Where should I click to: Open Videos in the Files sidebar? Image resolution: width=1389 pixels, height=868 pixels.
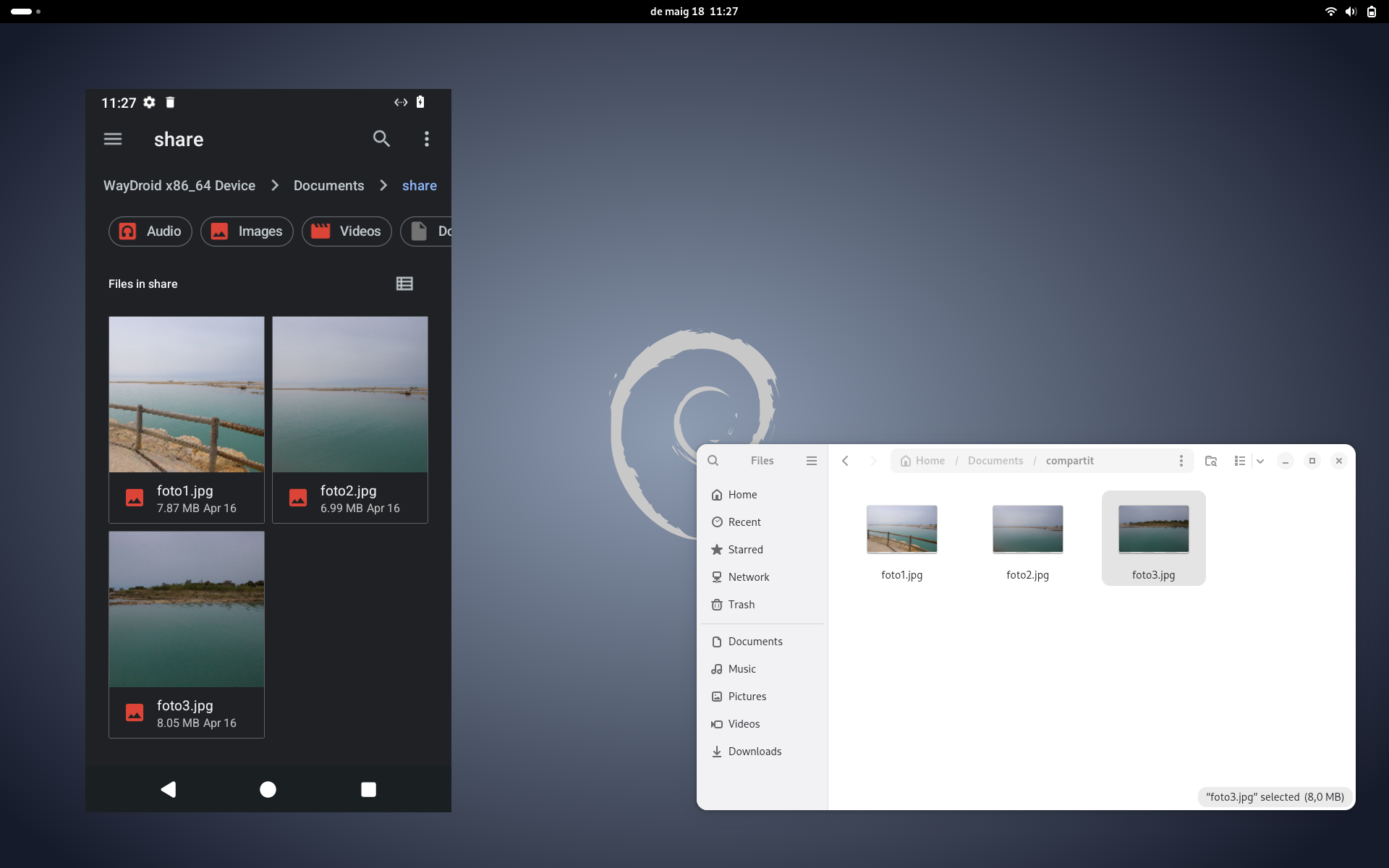point(763,724)
